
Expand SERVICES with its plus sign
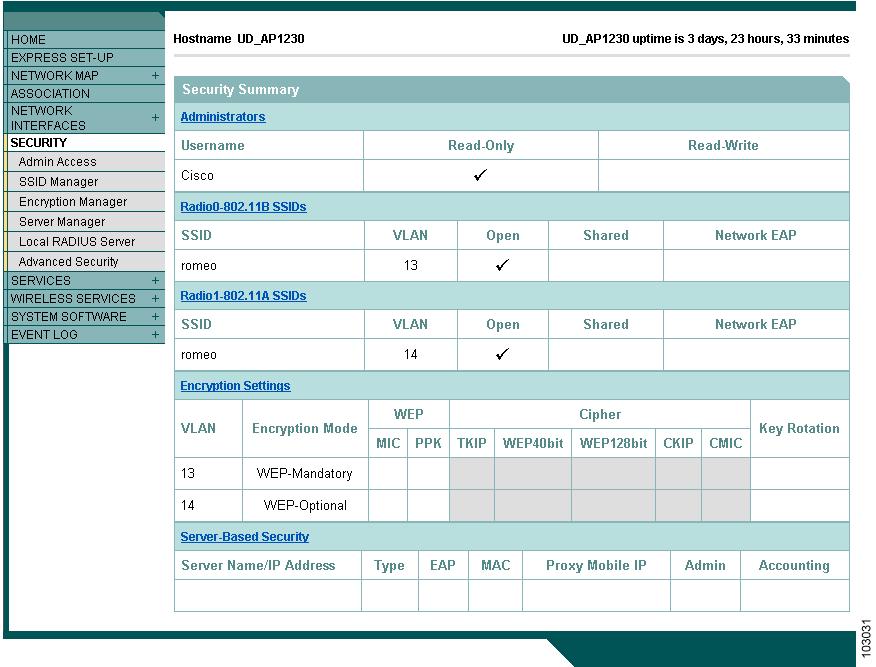point(155,280)
